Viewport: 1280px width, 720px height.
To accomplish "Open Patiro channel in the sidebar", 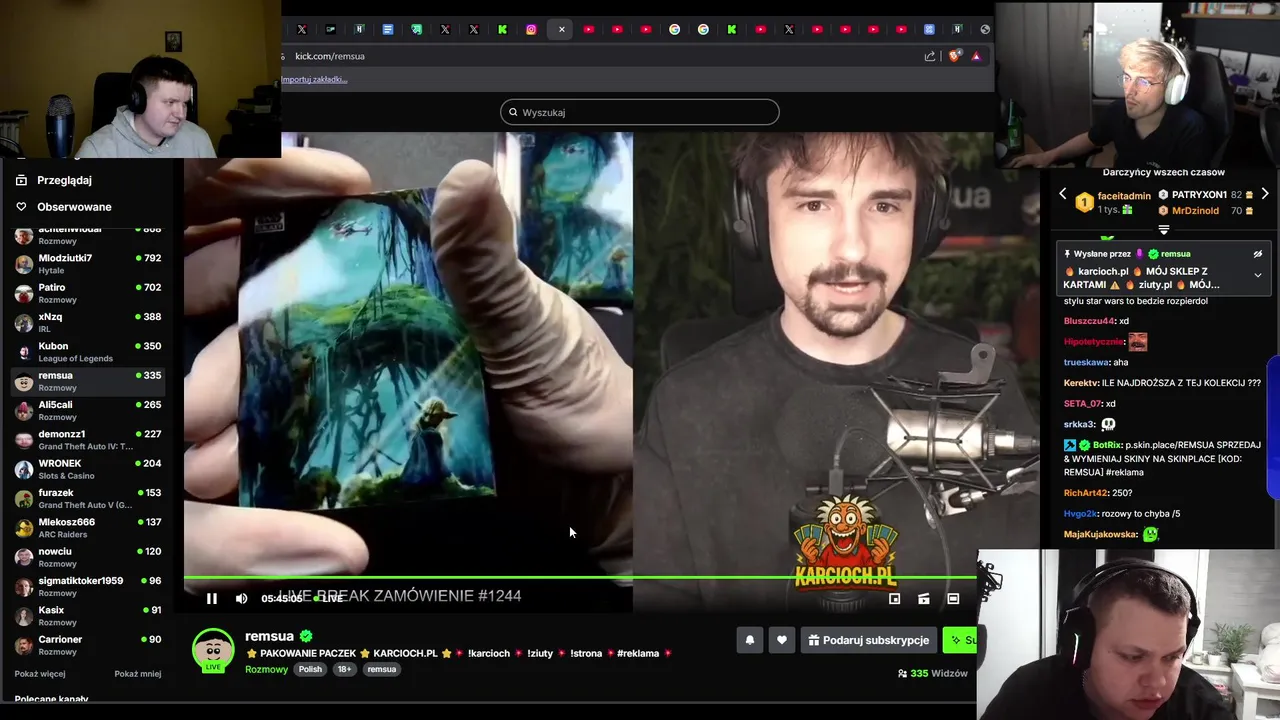I will pyautogui.click(x=88, y=293).
